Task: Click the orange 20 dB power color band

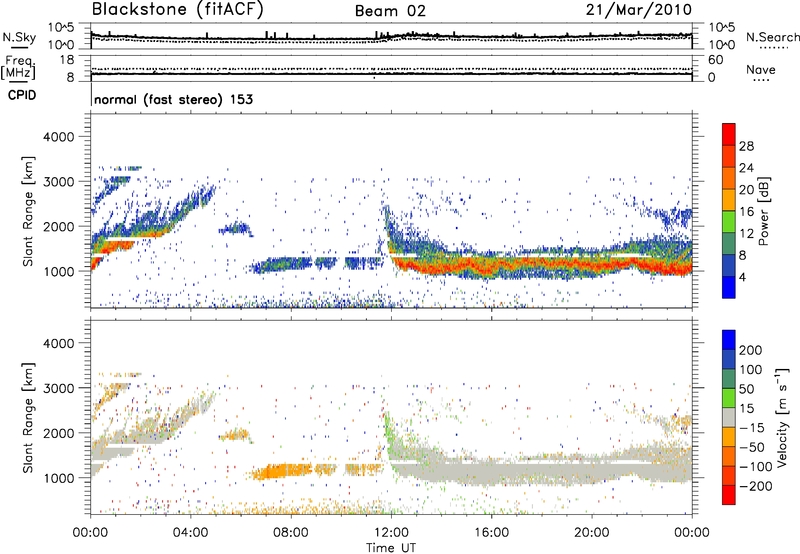Action: pos(729,178)
